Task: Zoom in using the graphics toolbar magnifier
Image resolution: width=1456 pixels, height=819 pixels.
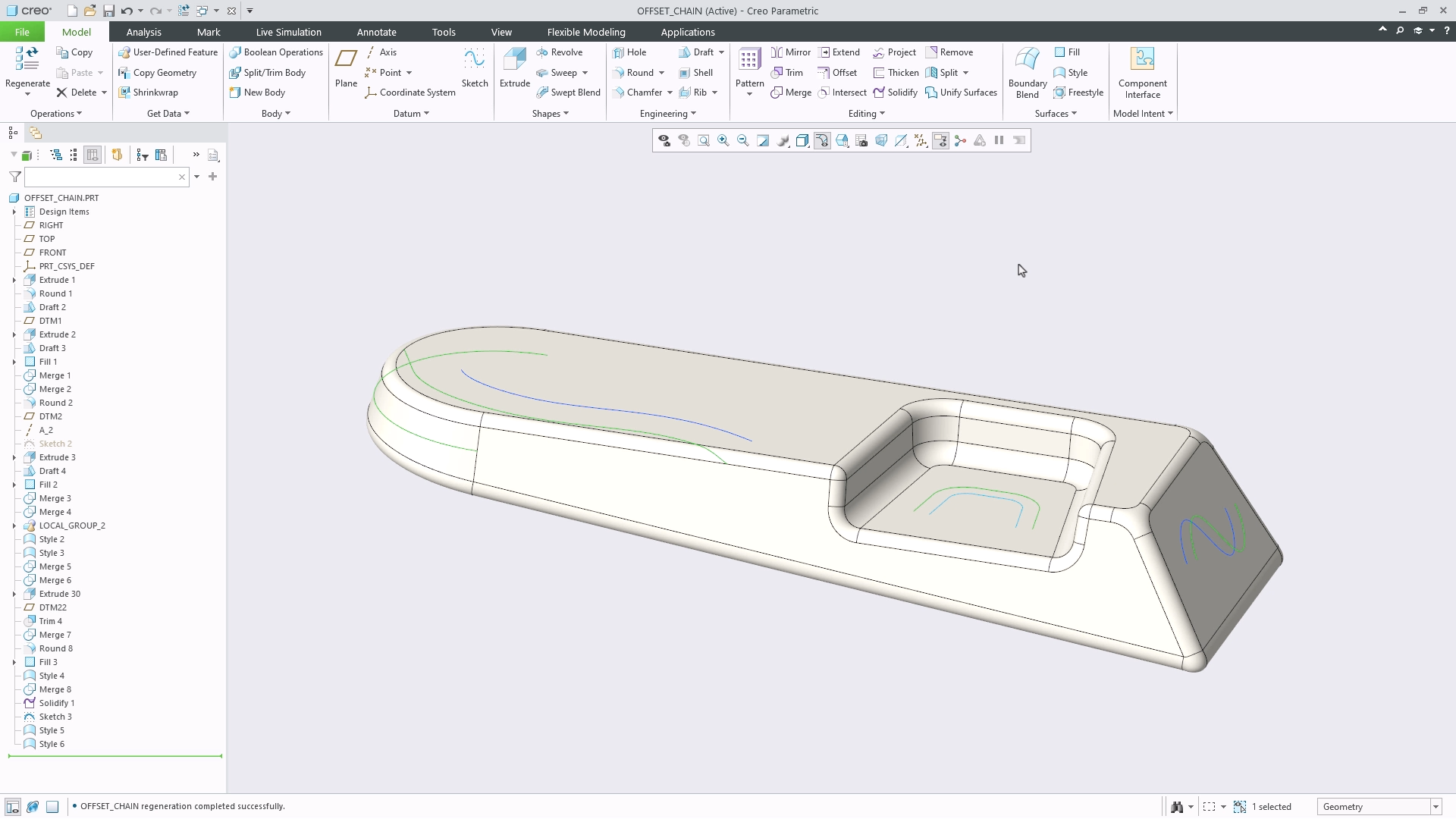Action: 723,140
